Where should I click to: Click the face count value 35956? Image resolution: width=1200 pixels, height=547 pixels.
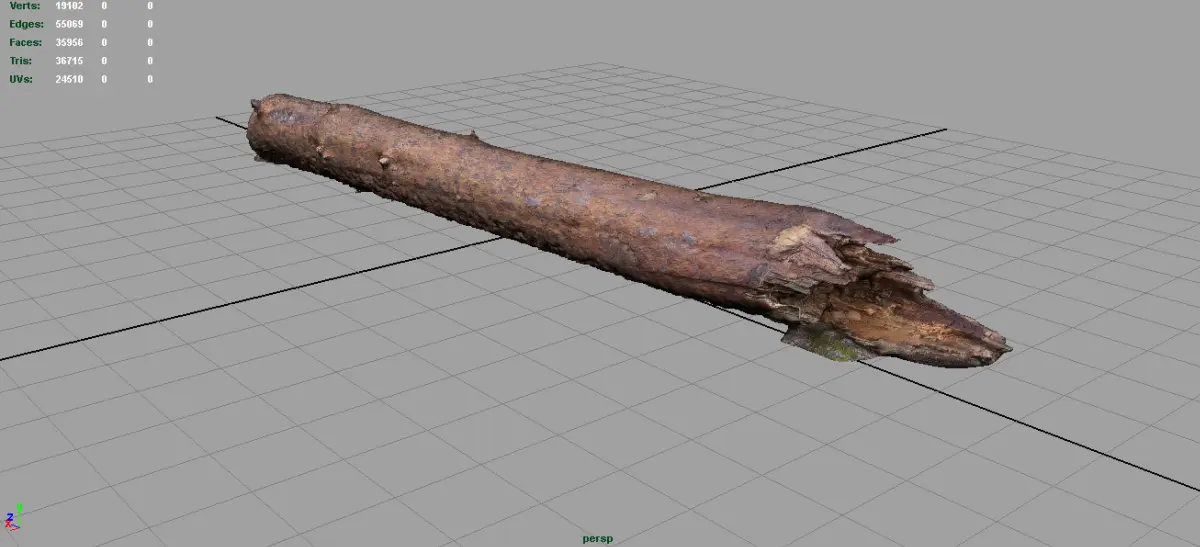click(x=70, y=42)
